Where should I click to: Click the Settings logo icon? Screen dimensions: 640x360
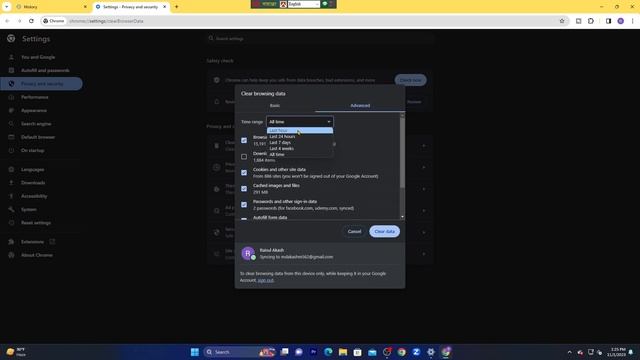click(11, 39)
